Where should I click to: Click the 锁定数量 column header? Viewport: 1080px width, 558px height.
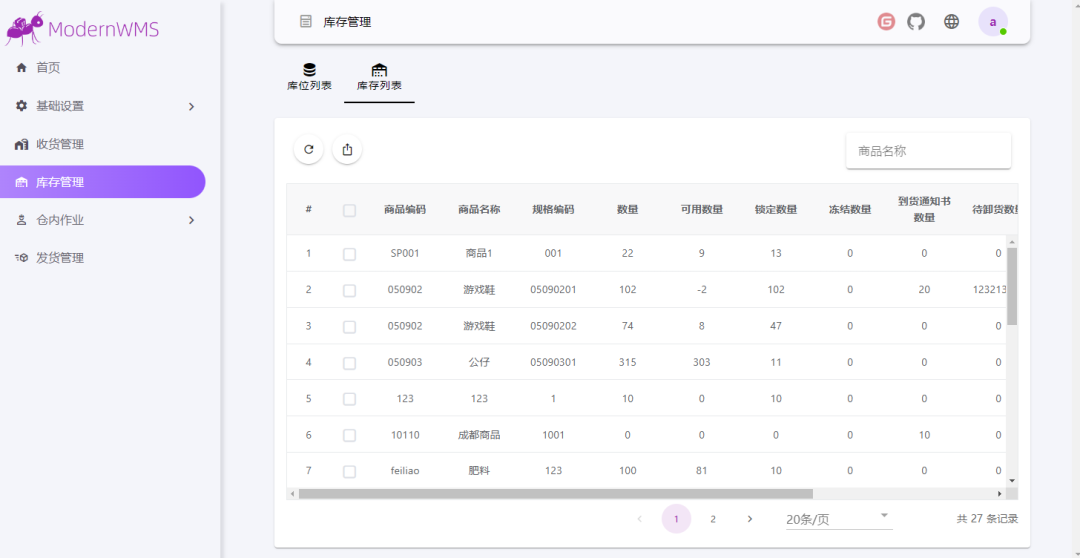776,209
